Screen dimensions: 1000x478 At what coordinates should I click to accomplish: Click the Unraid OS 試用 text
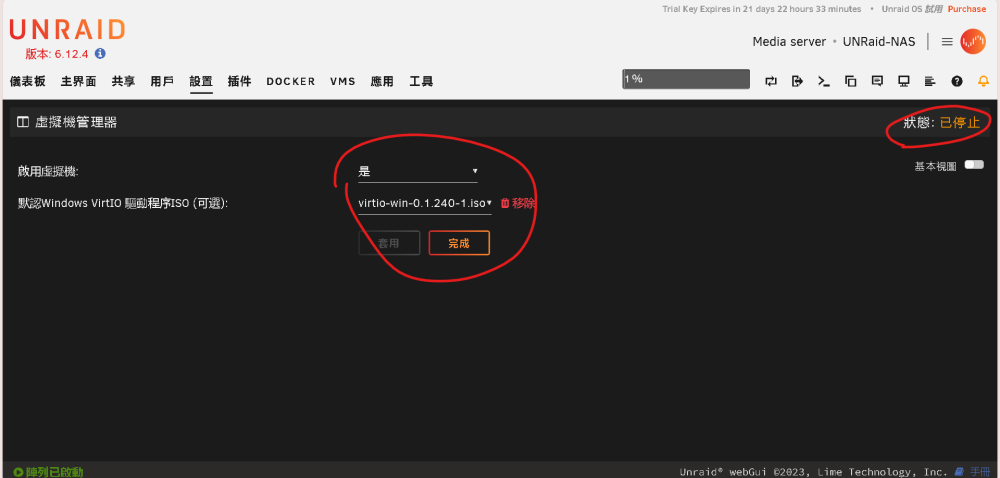pyautogui.click(x=911, y=9)
